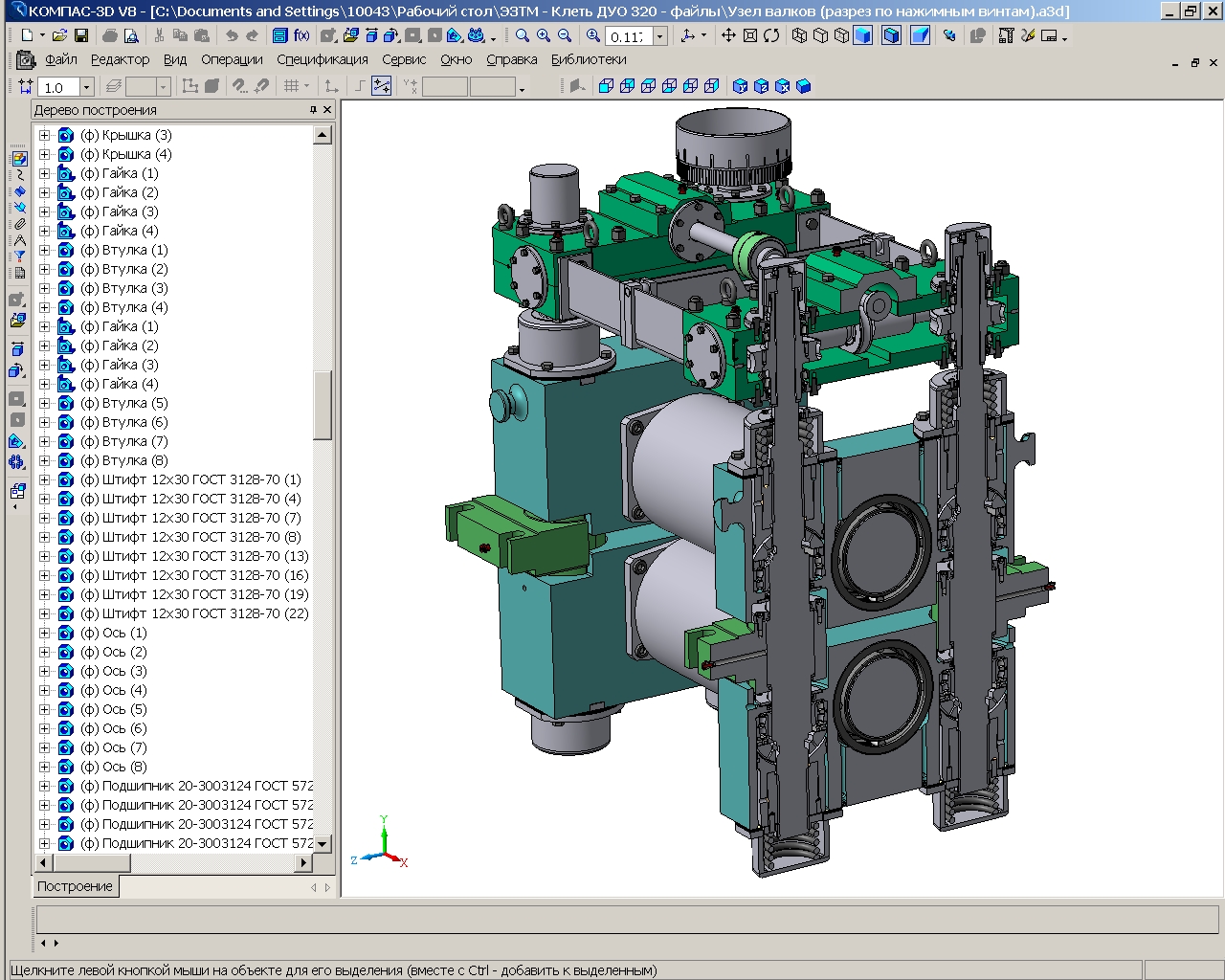Switch to the Построение tab
The width and height of the screenshot is (1225, 980).
[x=75, y=886]
